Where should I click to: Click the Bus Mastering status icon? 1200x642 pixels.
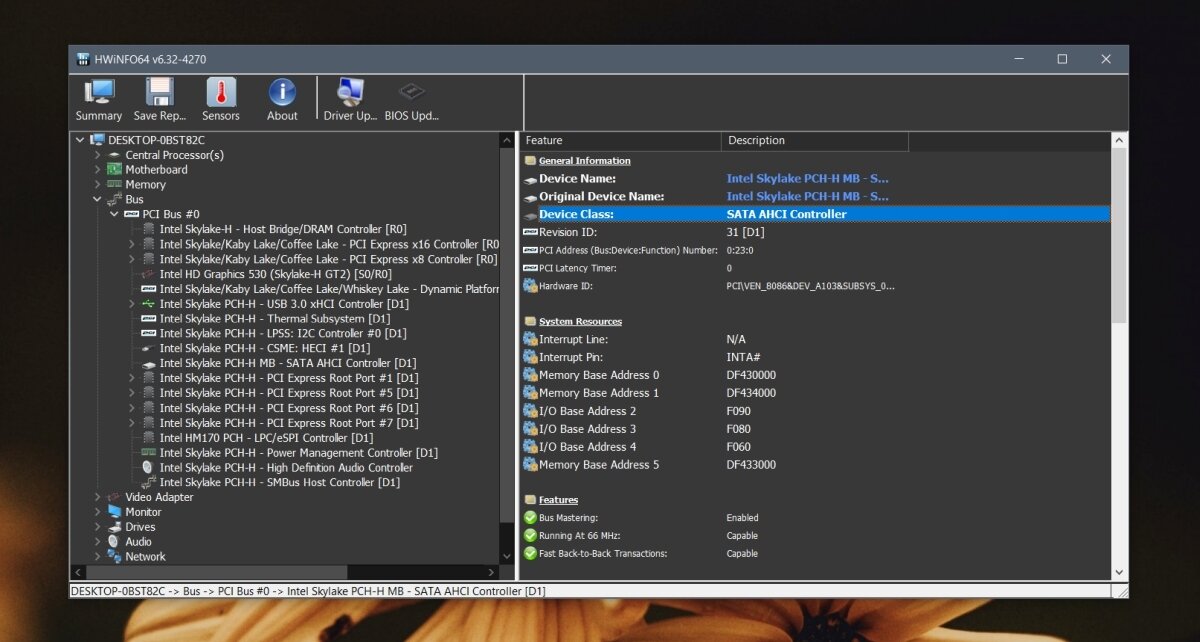coord(531,517)
